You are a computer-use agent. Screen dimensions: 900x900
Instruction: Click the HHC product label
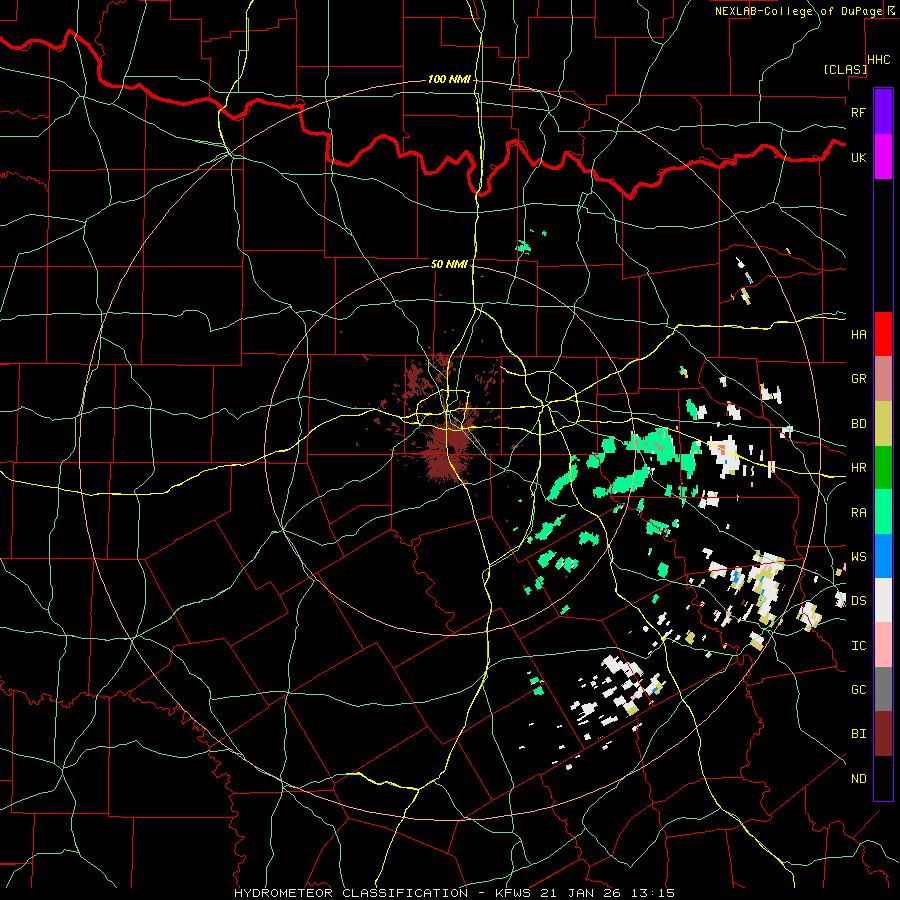[x=878, y=60]
